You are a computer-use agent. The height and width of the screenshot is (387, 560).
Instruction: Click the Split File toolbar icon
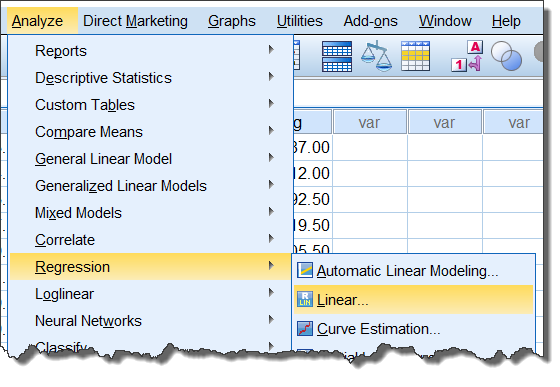coord(336,56)
